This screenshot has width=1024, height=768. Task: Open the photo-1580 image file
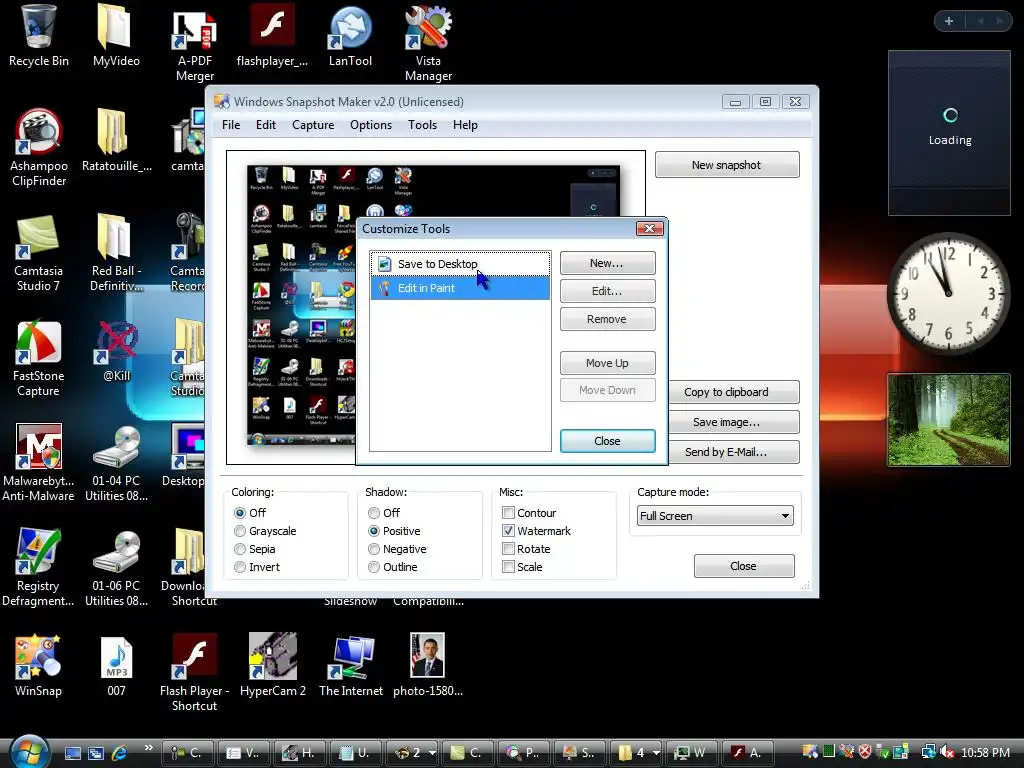click(428, 666)
